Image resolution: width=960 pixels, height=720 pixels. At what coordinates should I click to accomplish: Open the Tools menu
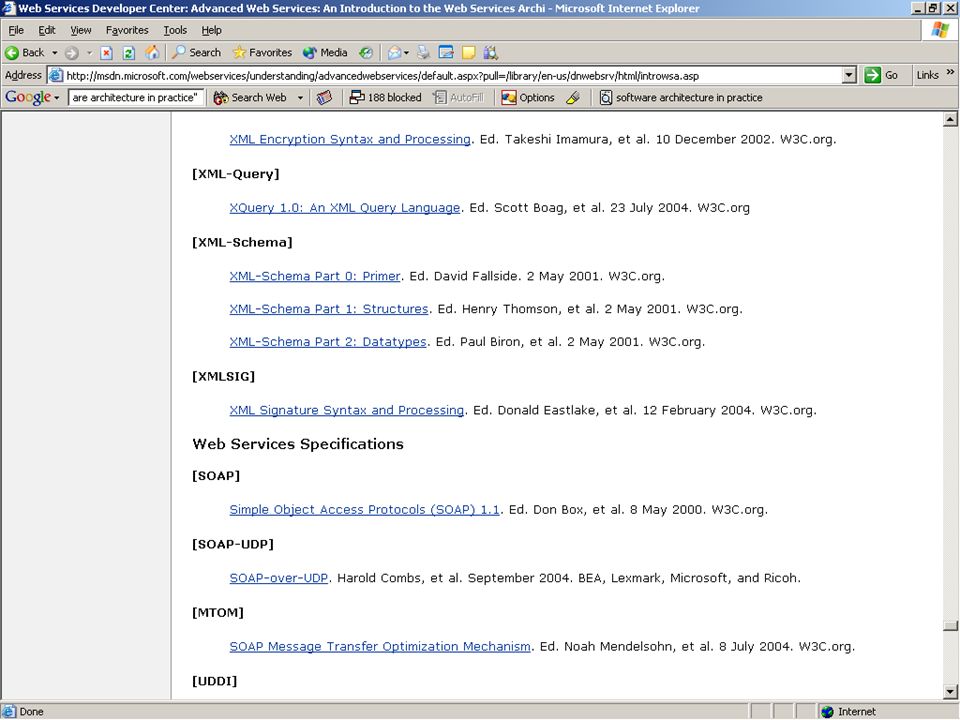click(x=175, y=30)
